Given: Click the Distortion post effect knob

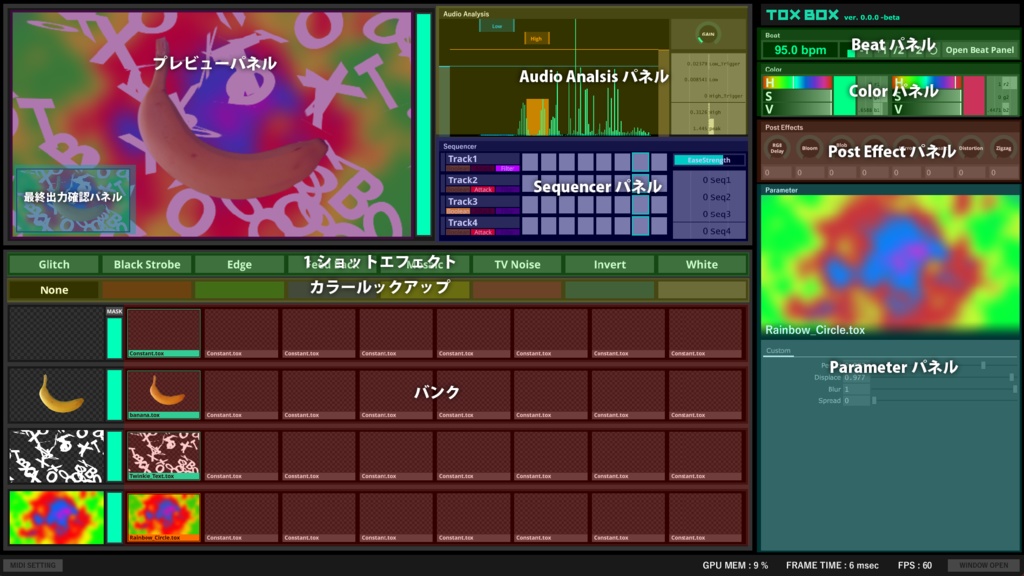Looking at the screenshot, I should [x=971, y=148].
